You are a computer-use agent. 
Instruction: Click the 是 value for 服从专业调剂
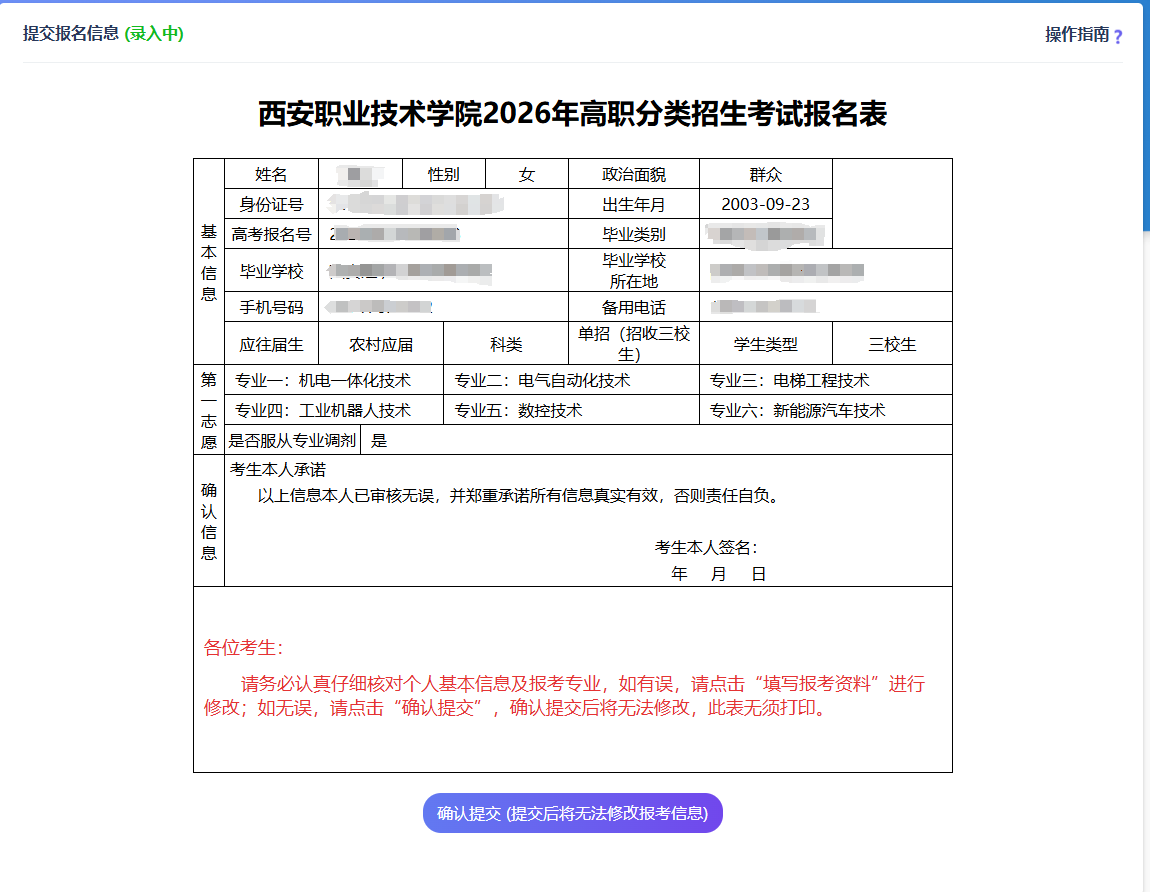(x=379, y=440)
